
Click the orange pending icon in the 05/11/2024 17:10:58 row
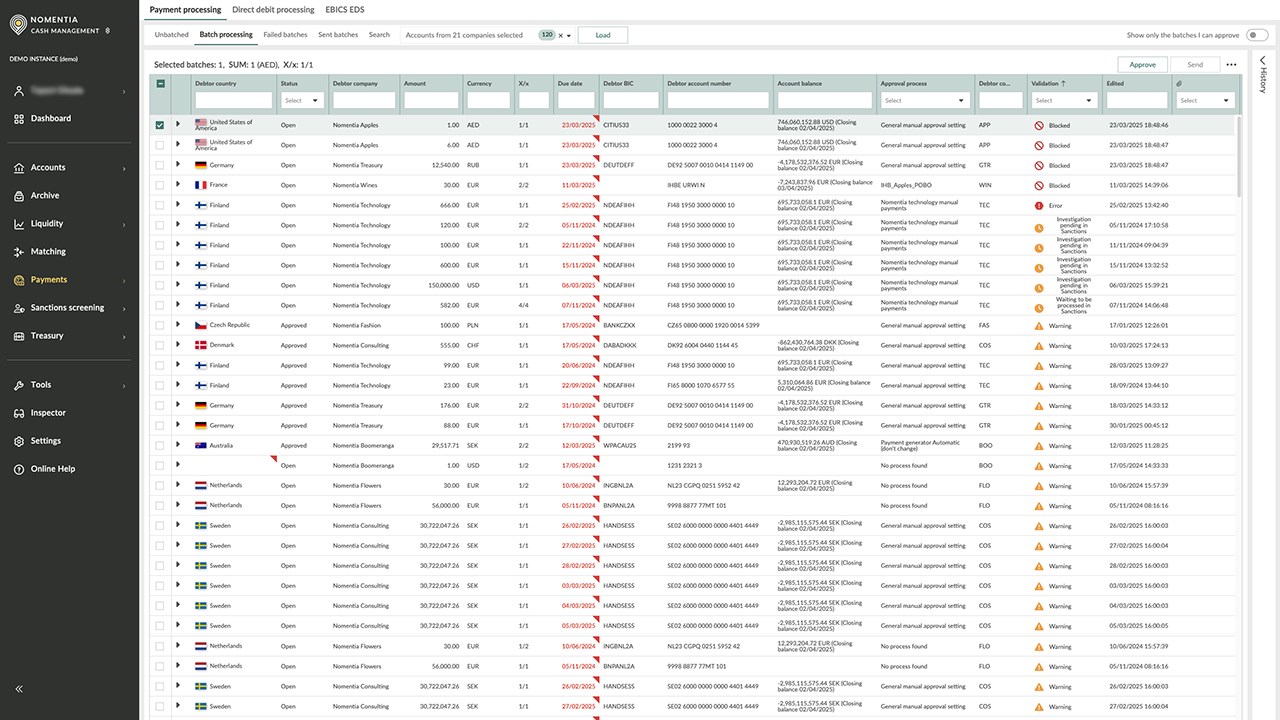[1039, 228]
